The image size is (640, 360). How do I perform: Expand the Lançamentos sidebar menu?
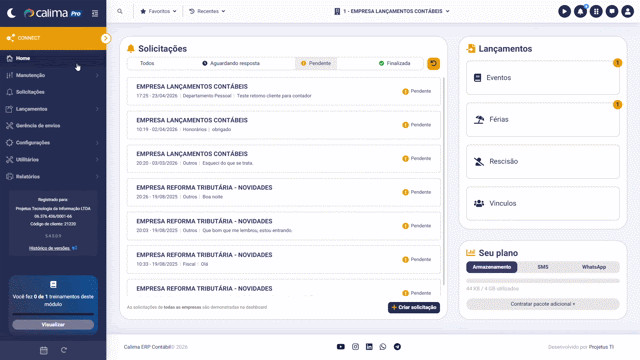click(53, 109)
